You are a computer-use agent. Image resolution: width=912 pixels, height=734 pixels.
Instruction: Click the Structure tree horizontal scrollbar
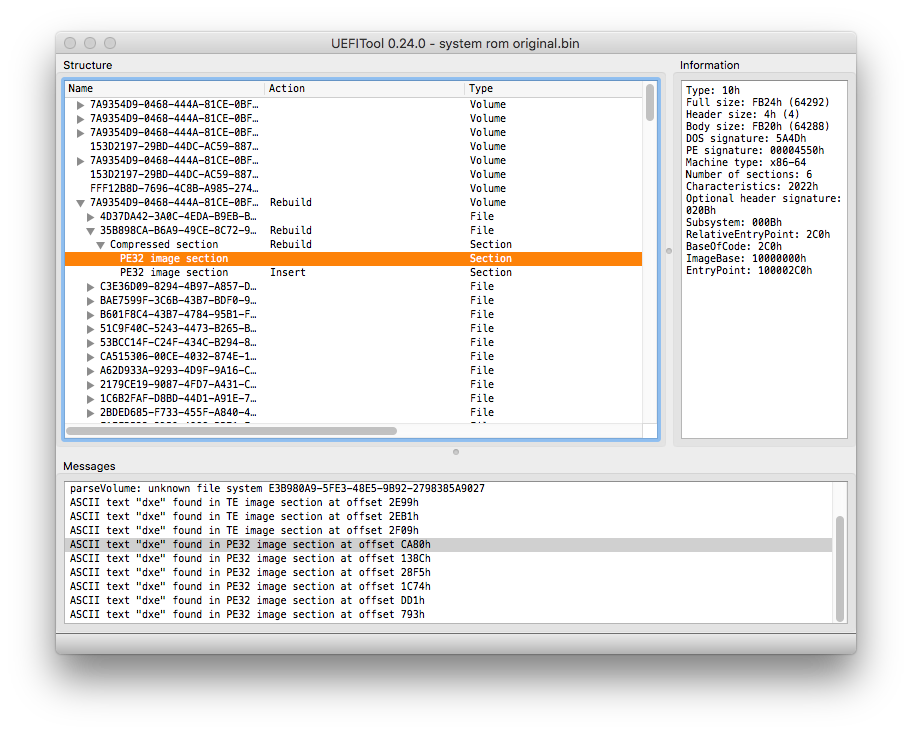click(x=231, y=431)
